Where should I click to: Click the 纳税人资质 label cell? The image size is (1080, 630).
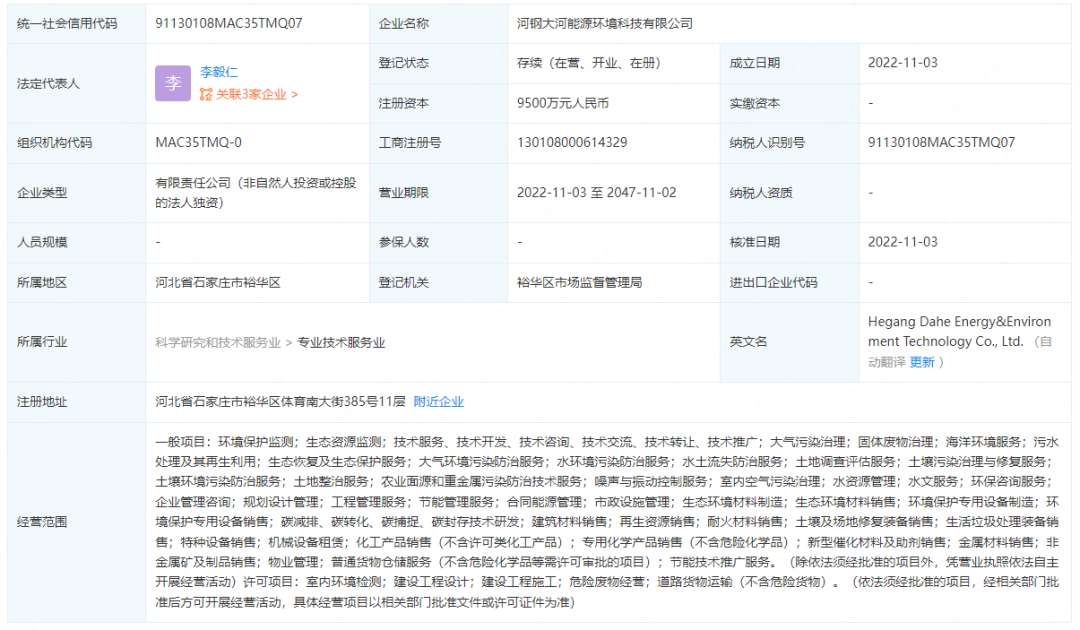point(789,193)
